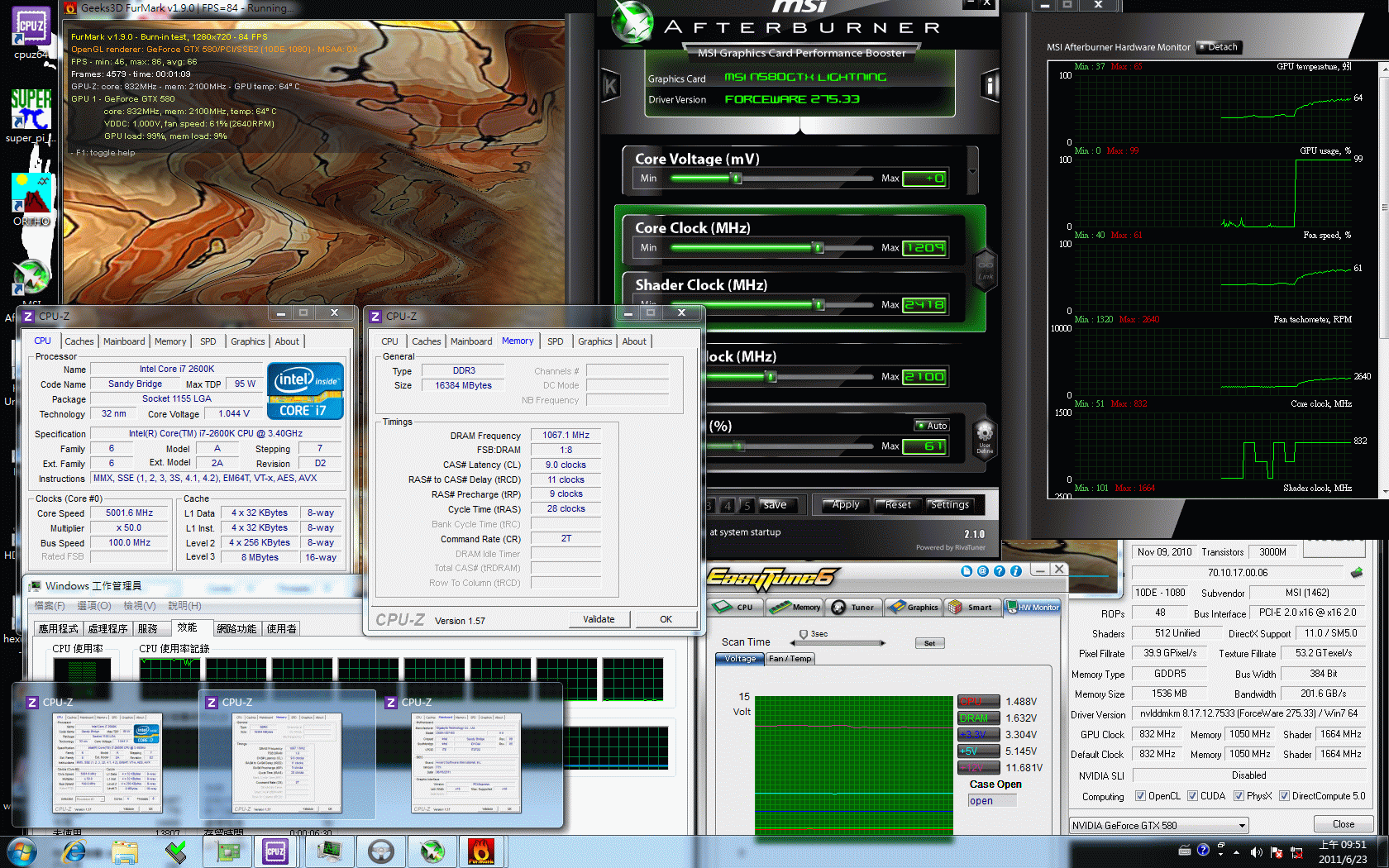Click the Afterburner taskbar button
The width and height of the screenshot is (1389, 868).
pyautogui.click(x=432, y=851)
